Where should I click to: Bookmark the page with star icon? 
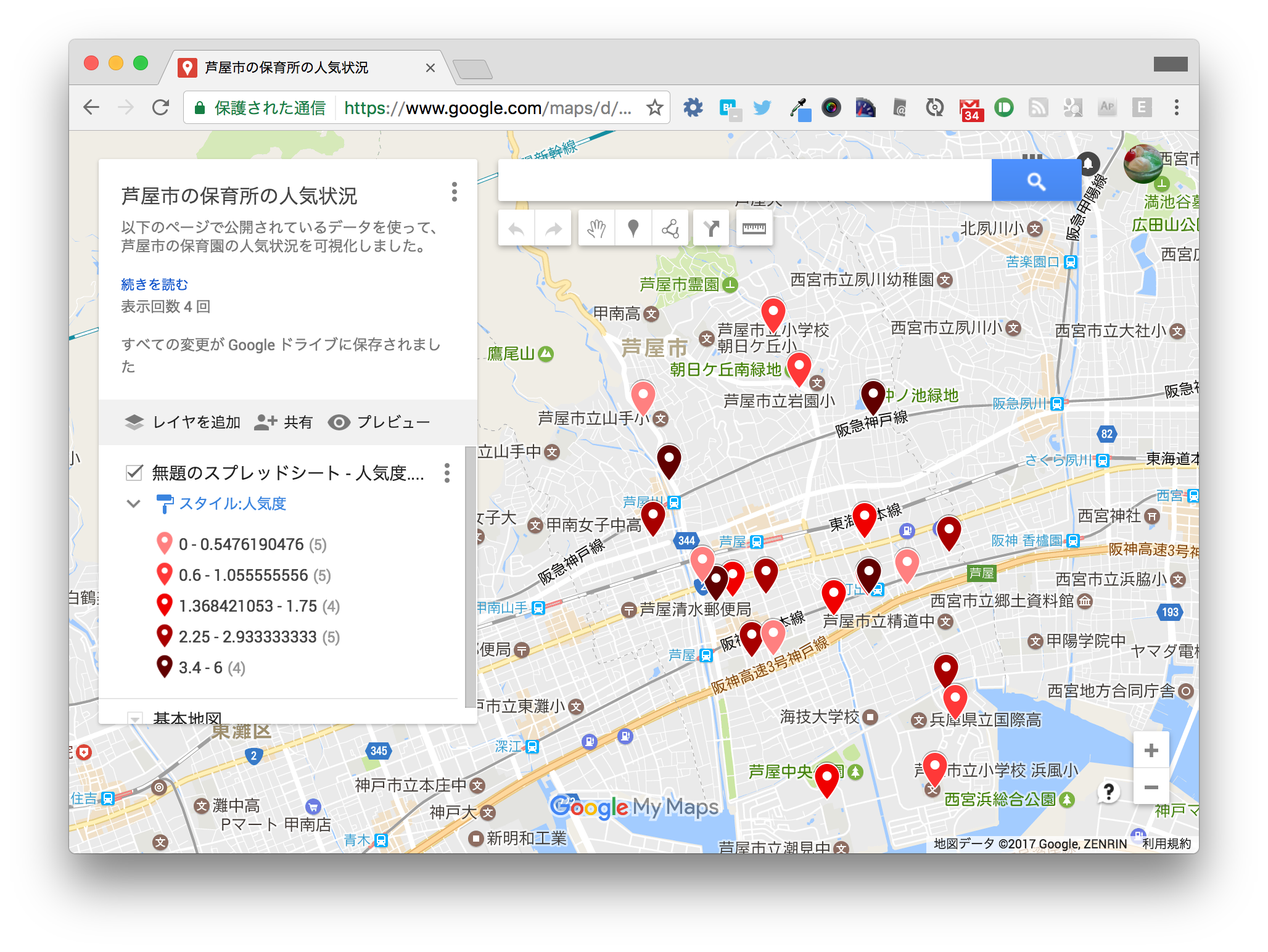[x=654, y=108]
